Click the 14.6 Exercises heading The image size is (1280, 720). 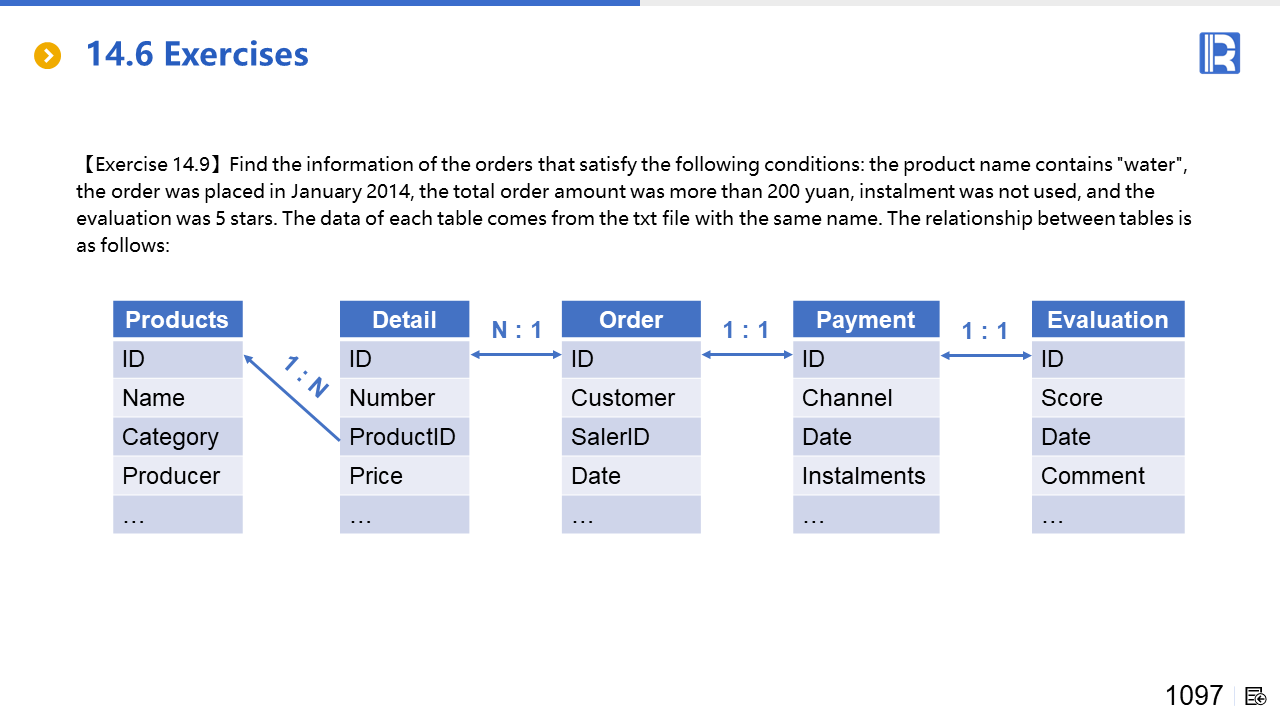click(197, 54)
